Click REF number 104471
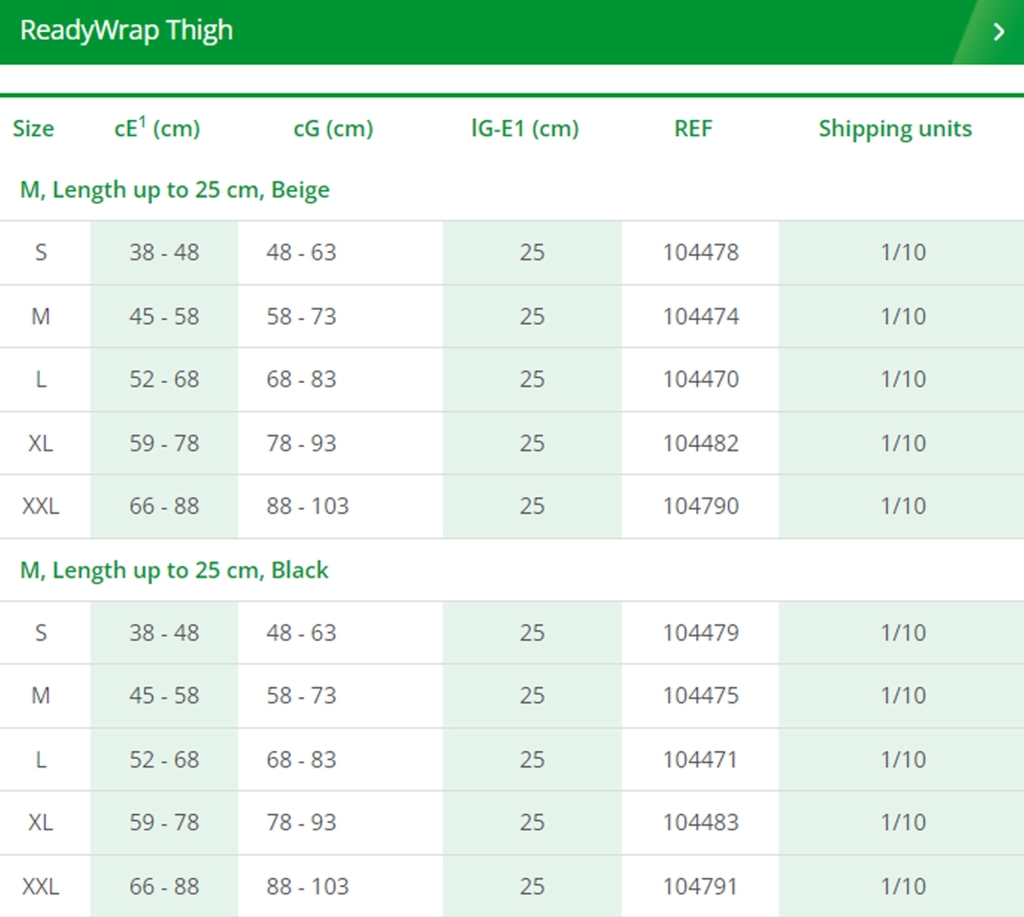The height and width of the screenshot is (917, 1024). point(700,759)
